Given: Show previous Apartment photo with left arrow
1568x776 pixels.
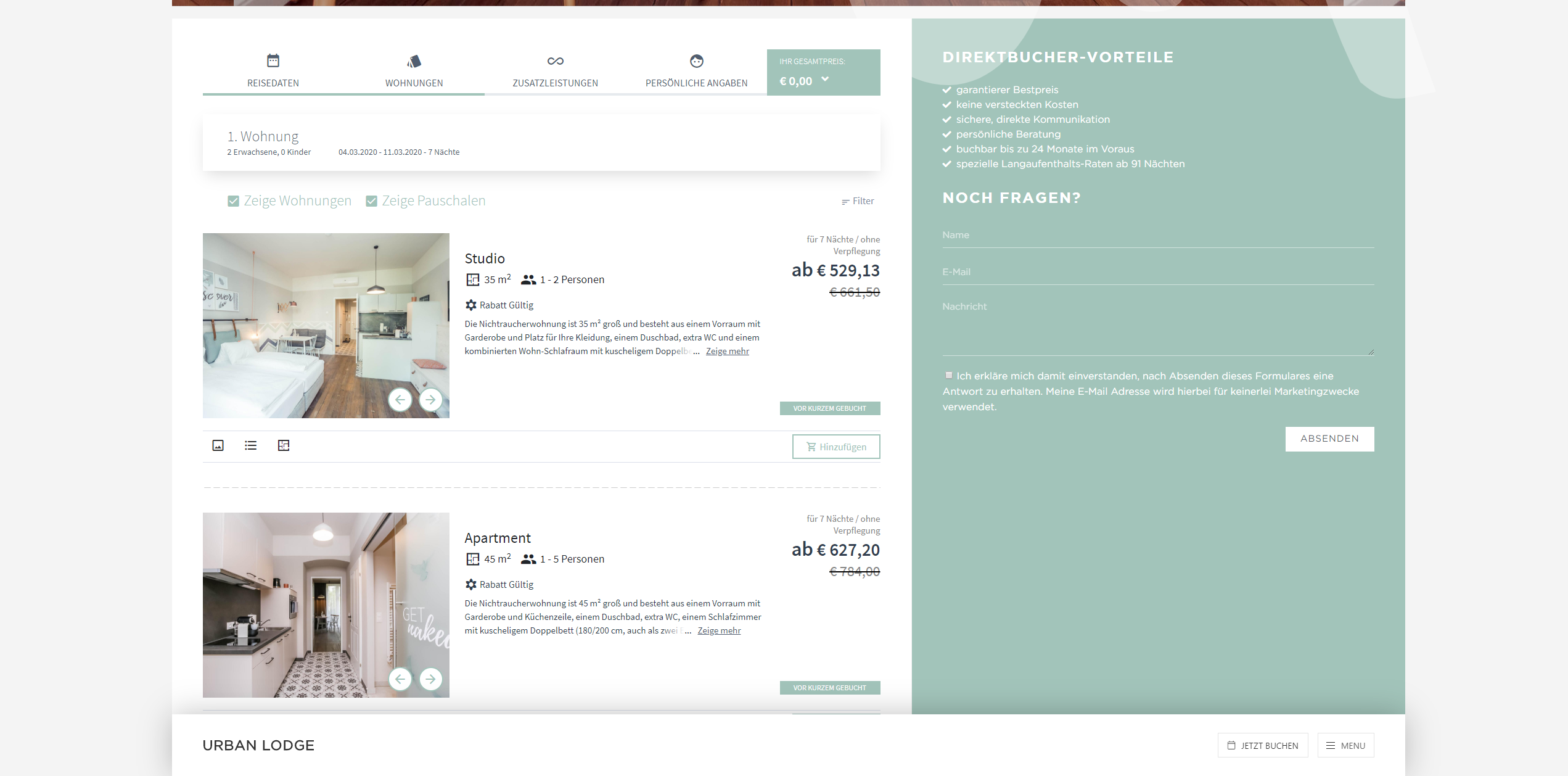Looking at the screenshot, I should pyautogui.click(x=400, y=679).
